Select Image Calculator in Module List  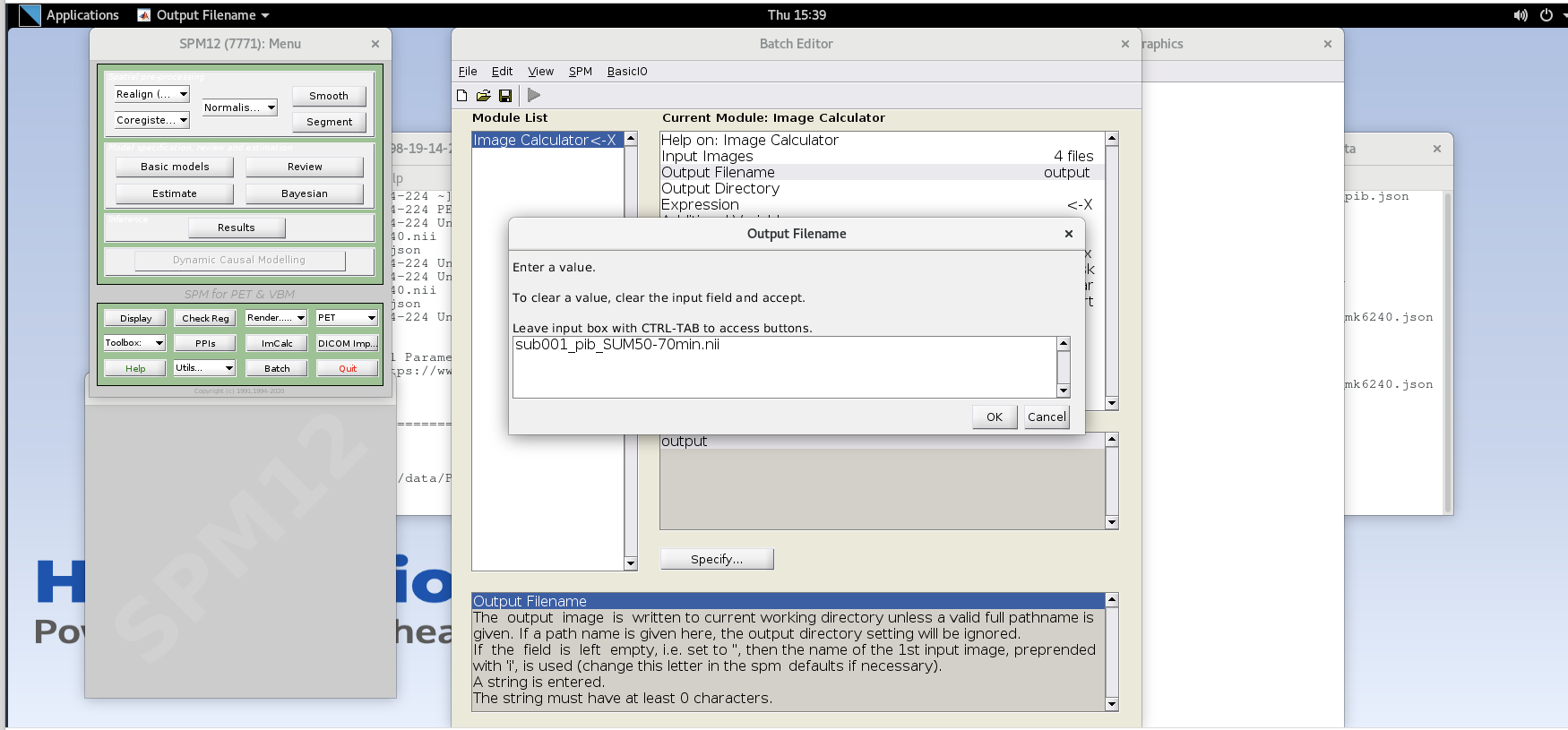(547, 140)
